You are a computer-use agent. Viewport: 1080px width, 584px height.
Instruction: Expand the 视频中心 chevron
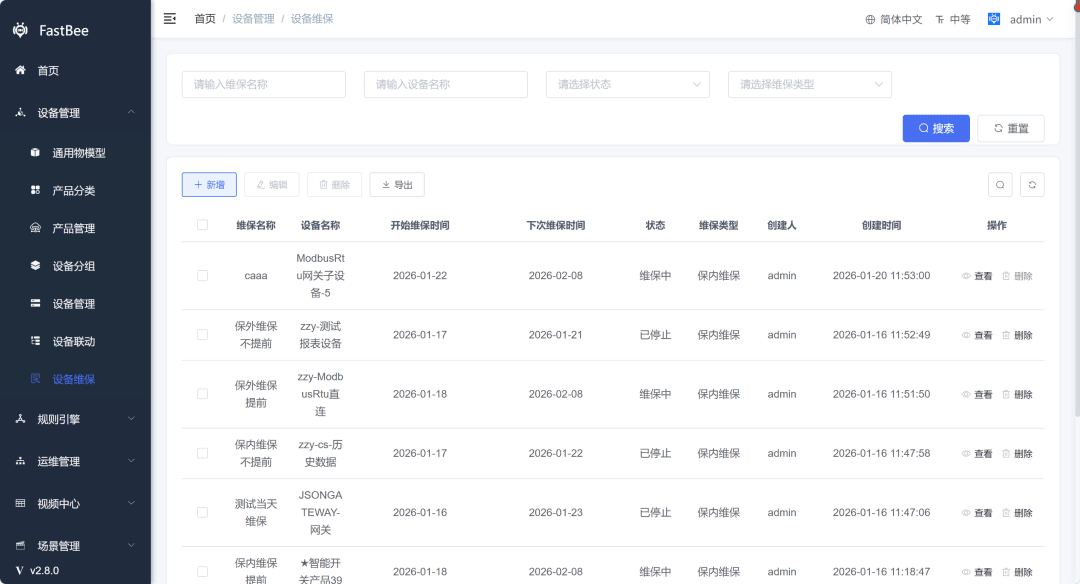pyautogui.click(x=131, y=503)
